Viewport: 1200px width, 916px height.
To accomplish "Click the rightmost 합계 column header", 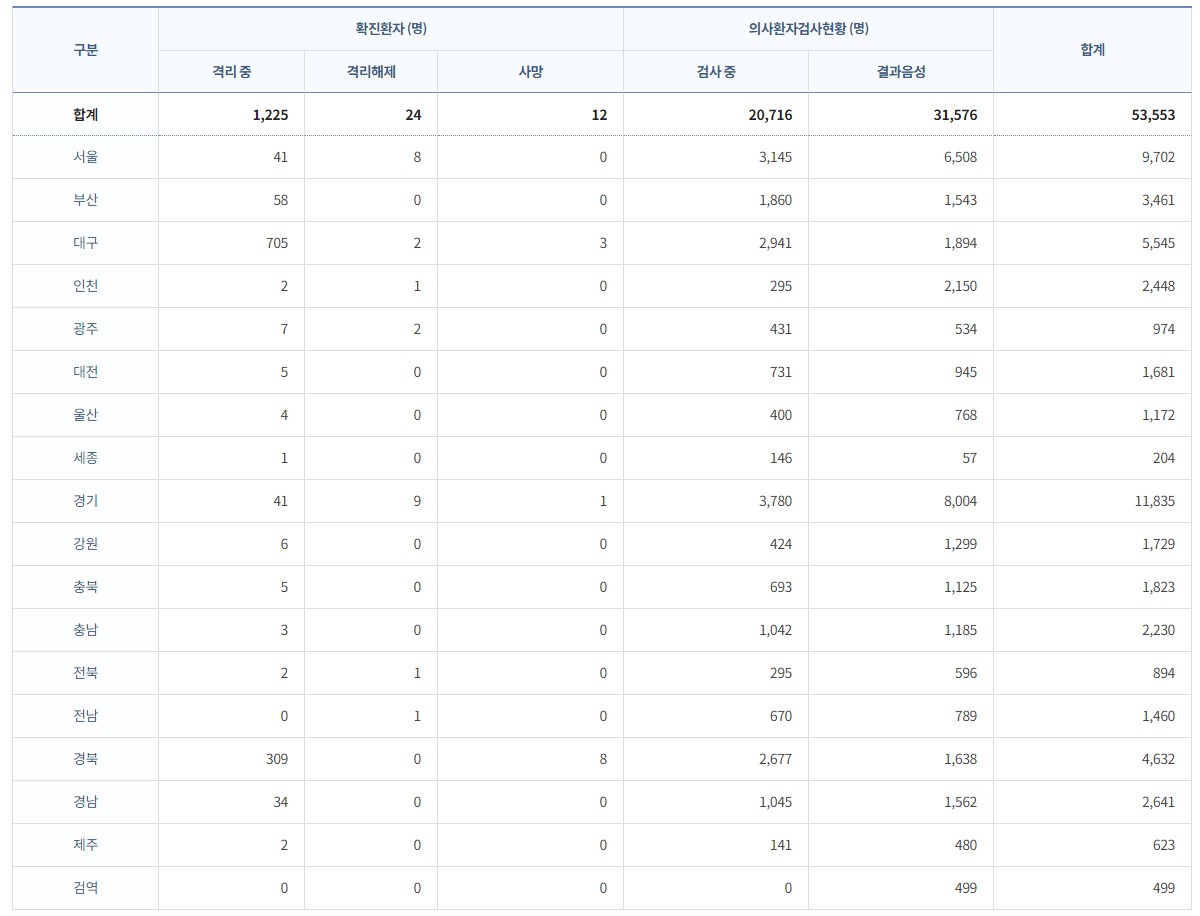I will 1093,50.
